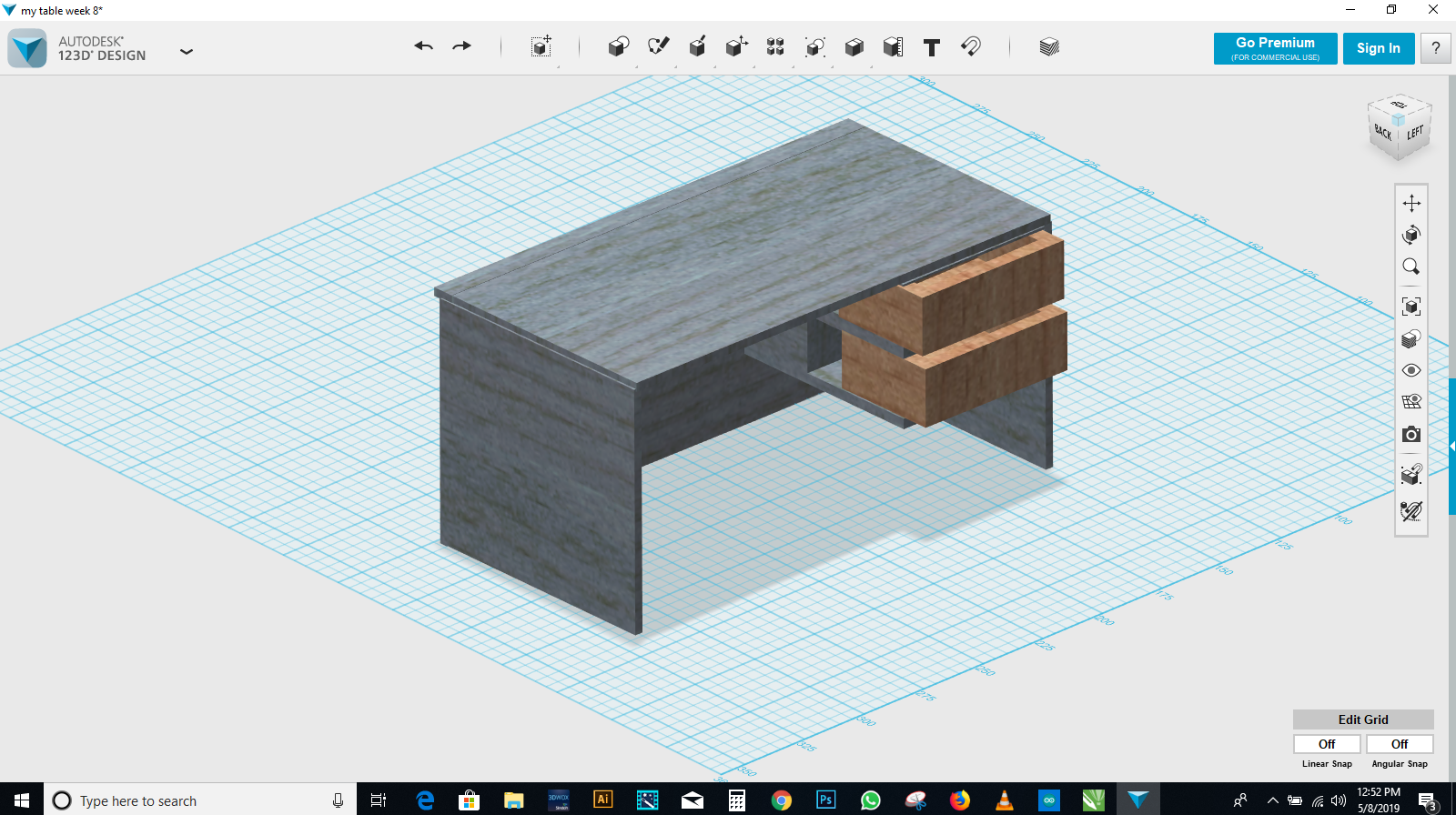Click the Sign In button
The width and height of the screenshot is (1456, 815).
1378,48
